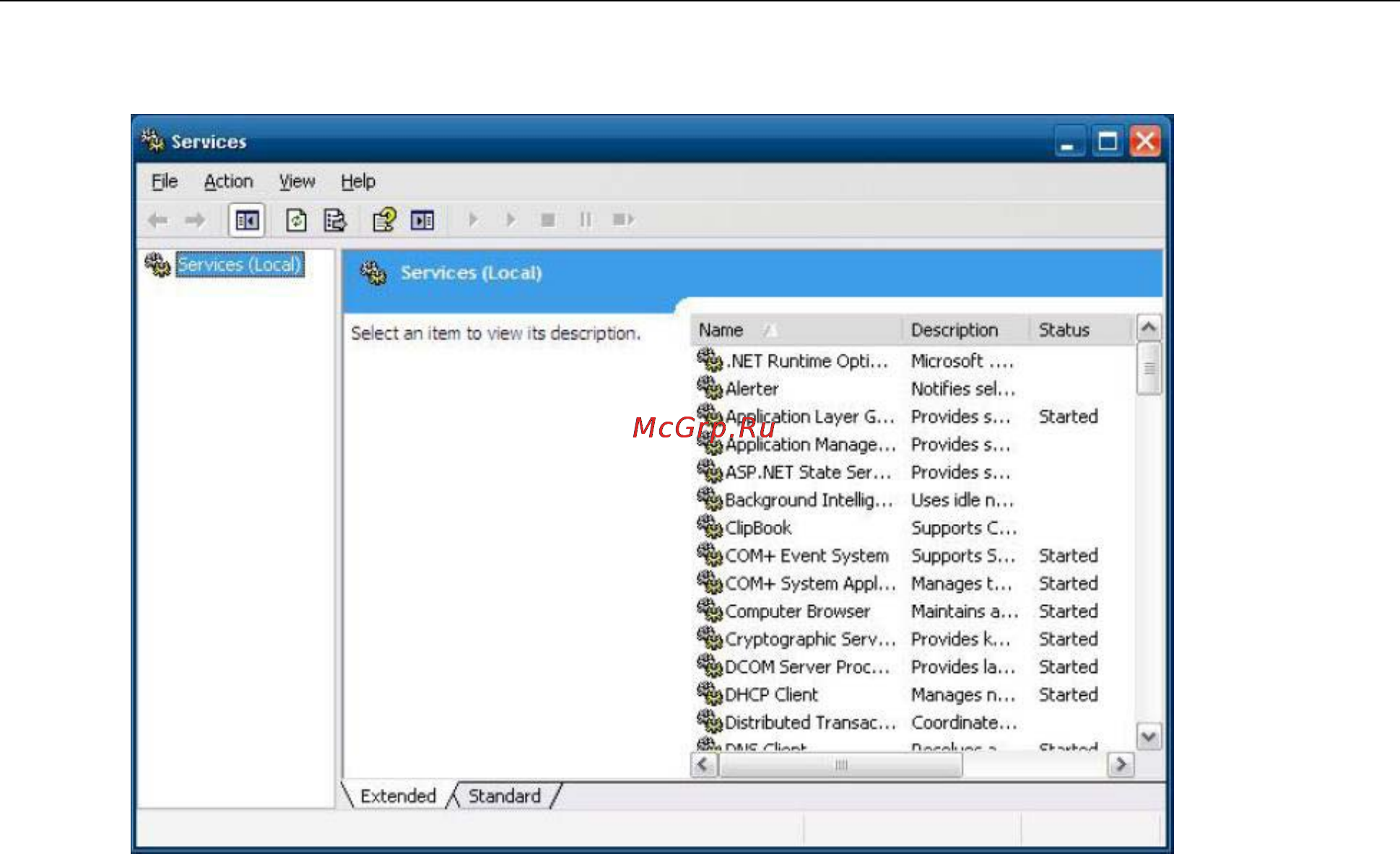Screen dimensions: 1400x854
Task: Select the COM+ System Appl... service
Action: (810, 583)
